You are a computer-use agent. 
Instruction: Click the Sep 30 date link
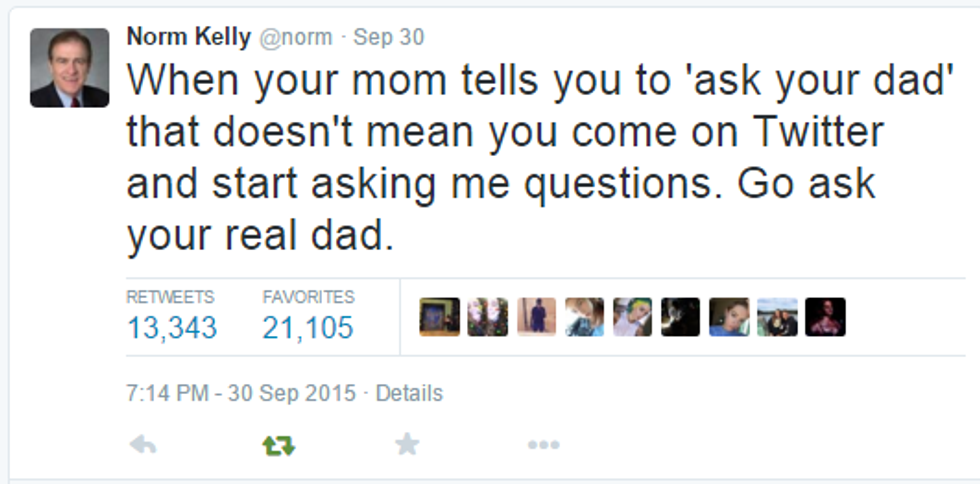(388, 38)
